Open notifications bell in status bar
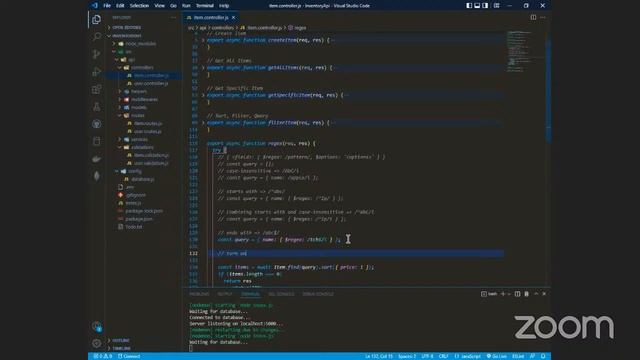The image size is (640, 360). tap(543, 356)
